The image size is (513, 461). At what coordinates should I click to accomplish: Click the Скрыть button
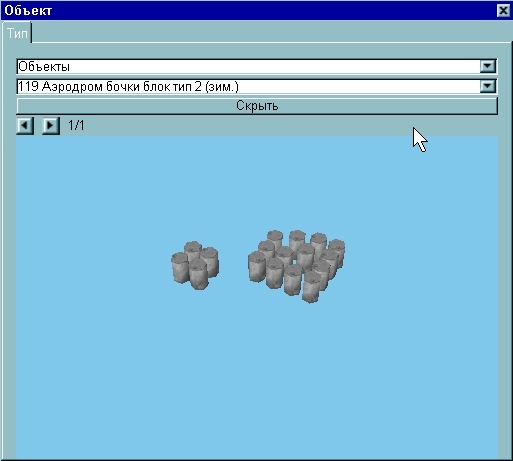tap(257, 106)
